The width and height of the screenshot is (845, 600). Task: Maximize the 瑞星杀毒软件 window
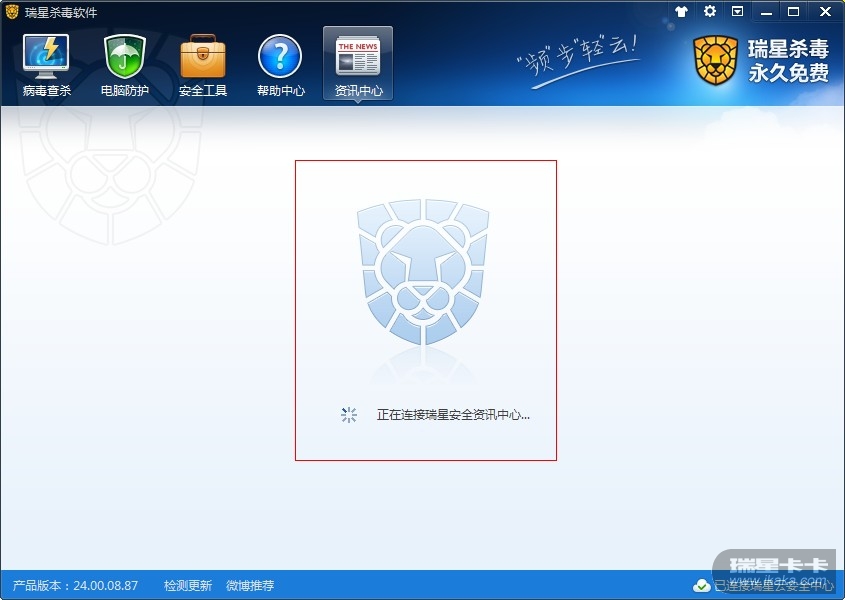(793, 11)
